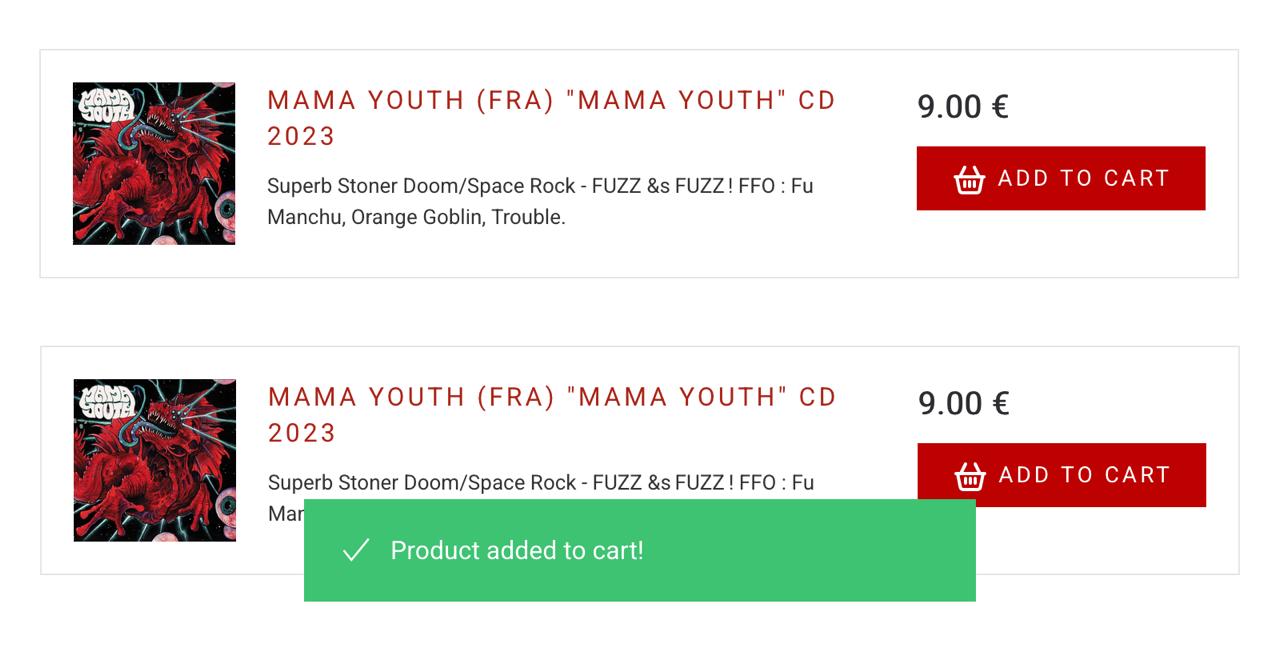Click basket icon in second Add to Cart button
This screenshot has height=656, width=1280.
click(x=970, y=476)
